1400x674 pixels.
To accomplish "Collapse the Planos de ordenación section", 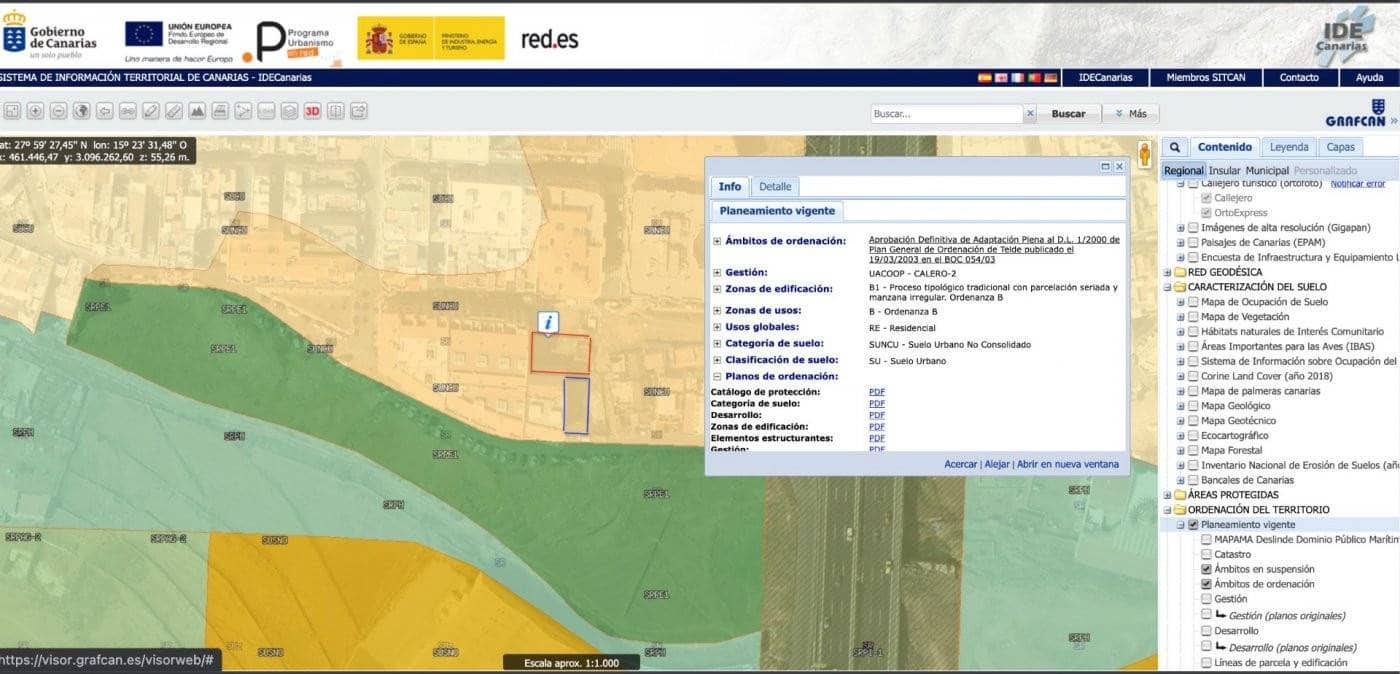I will tap(717, 376).
